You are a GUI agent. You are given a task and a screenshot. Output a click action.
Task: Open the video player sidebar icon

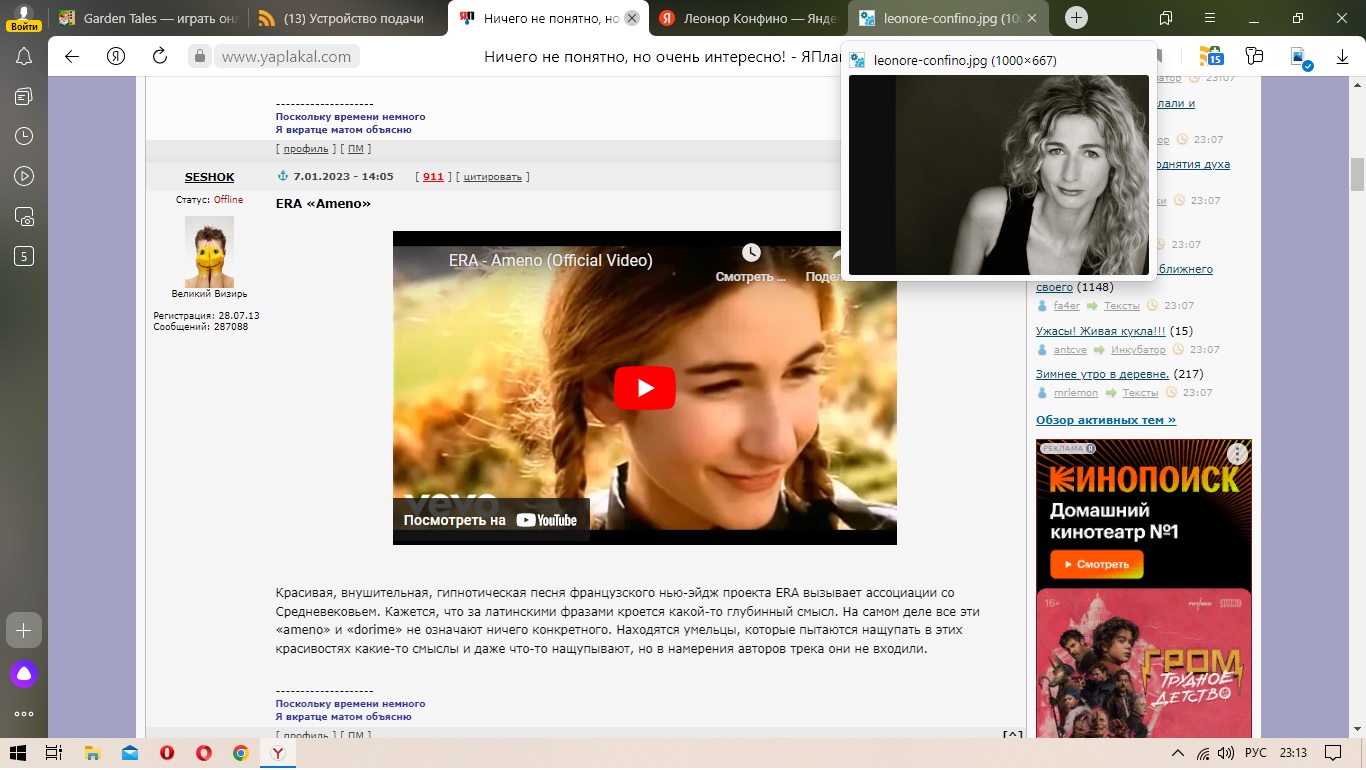24,176
